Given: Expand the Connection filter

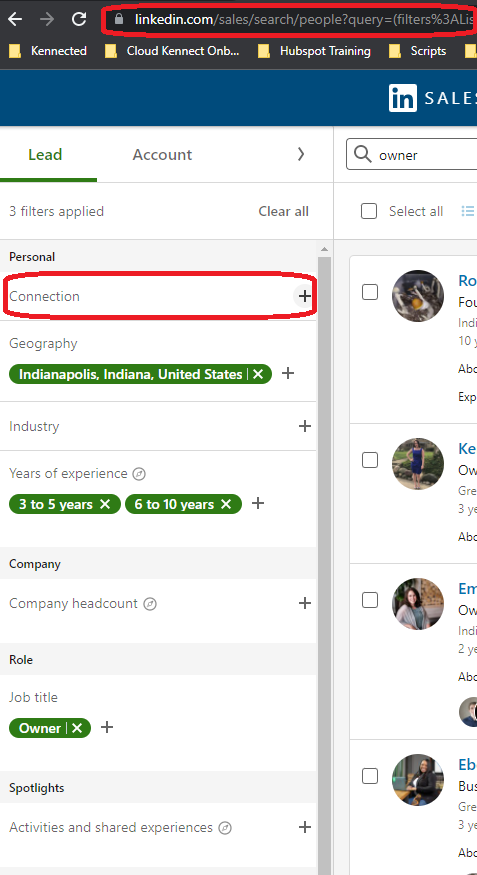Looking at the screenshot, I should click(304, 296).
